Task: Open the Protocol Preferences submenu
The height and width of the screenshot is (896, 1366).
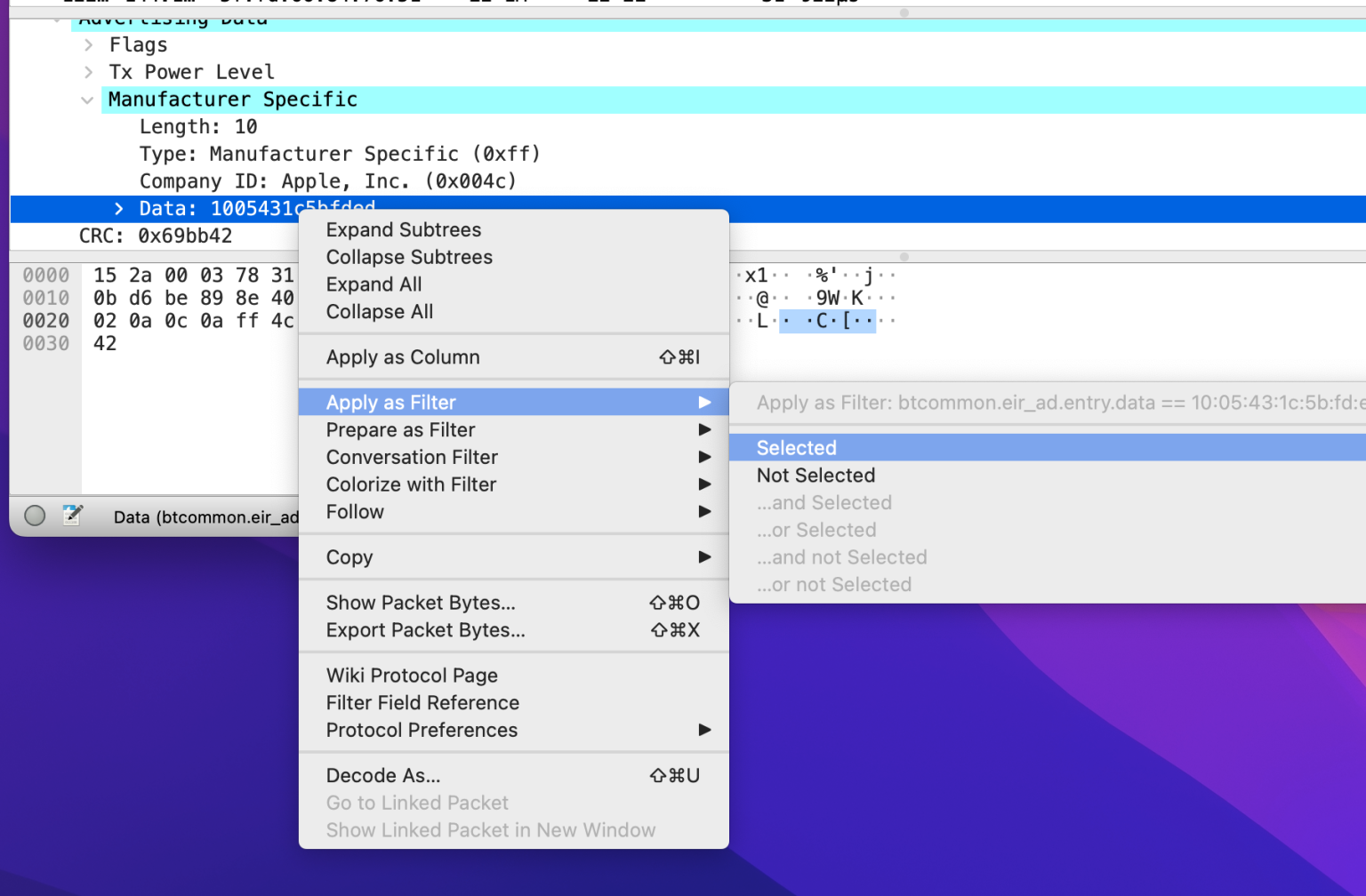Action: [422, 730]
